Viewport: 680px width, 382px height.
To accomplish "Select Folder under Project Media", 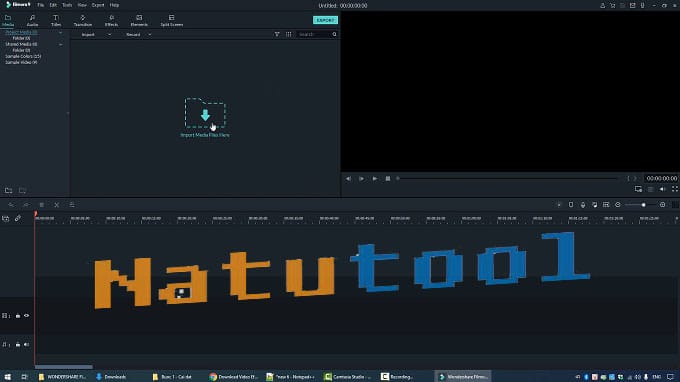I will pyautogui.click(x=21, y=38).
